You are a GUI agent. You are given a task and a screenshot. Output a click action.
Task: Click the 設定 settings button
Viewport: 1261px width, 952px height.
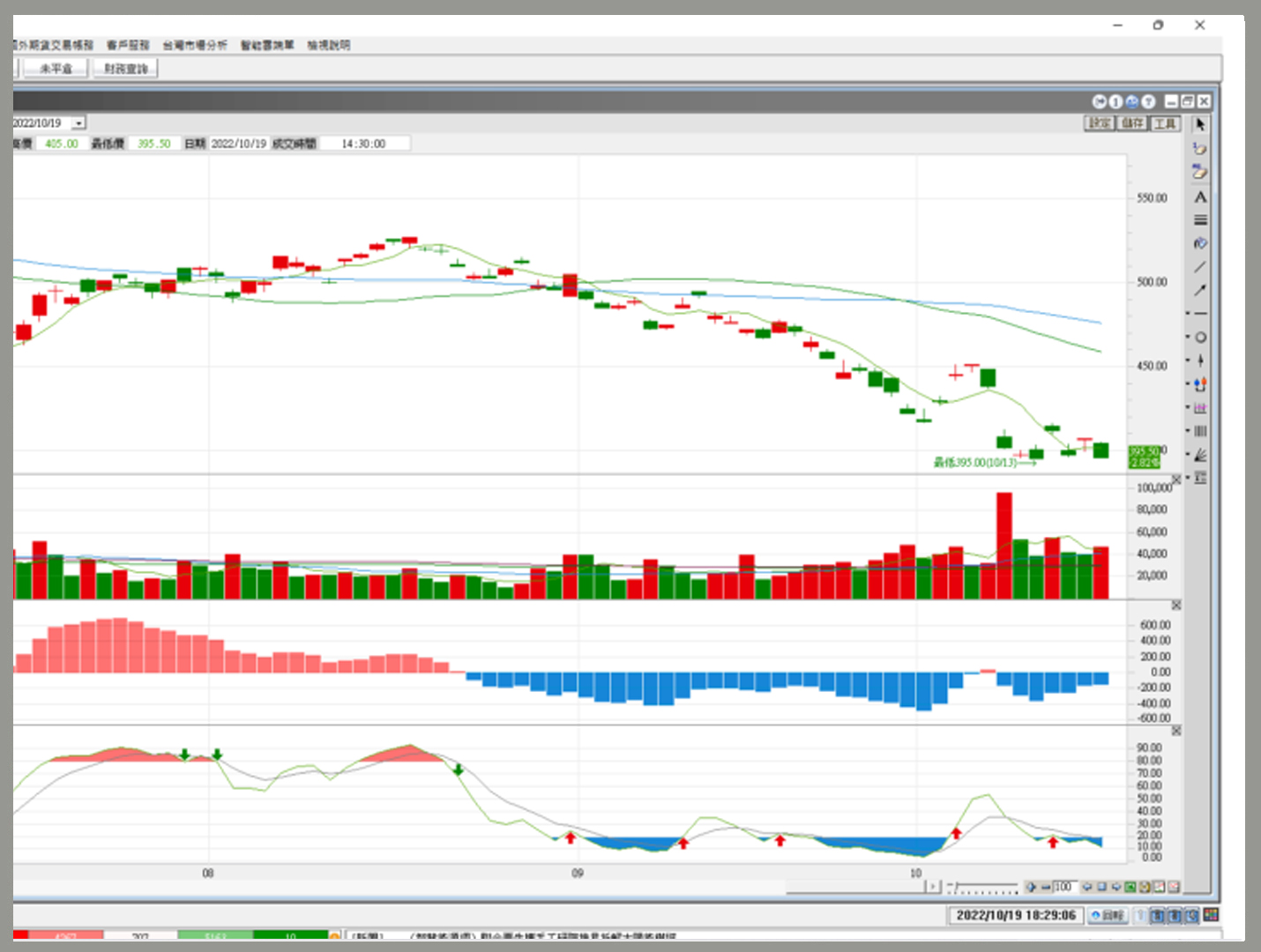click(1100, 123)
